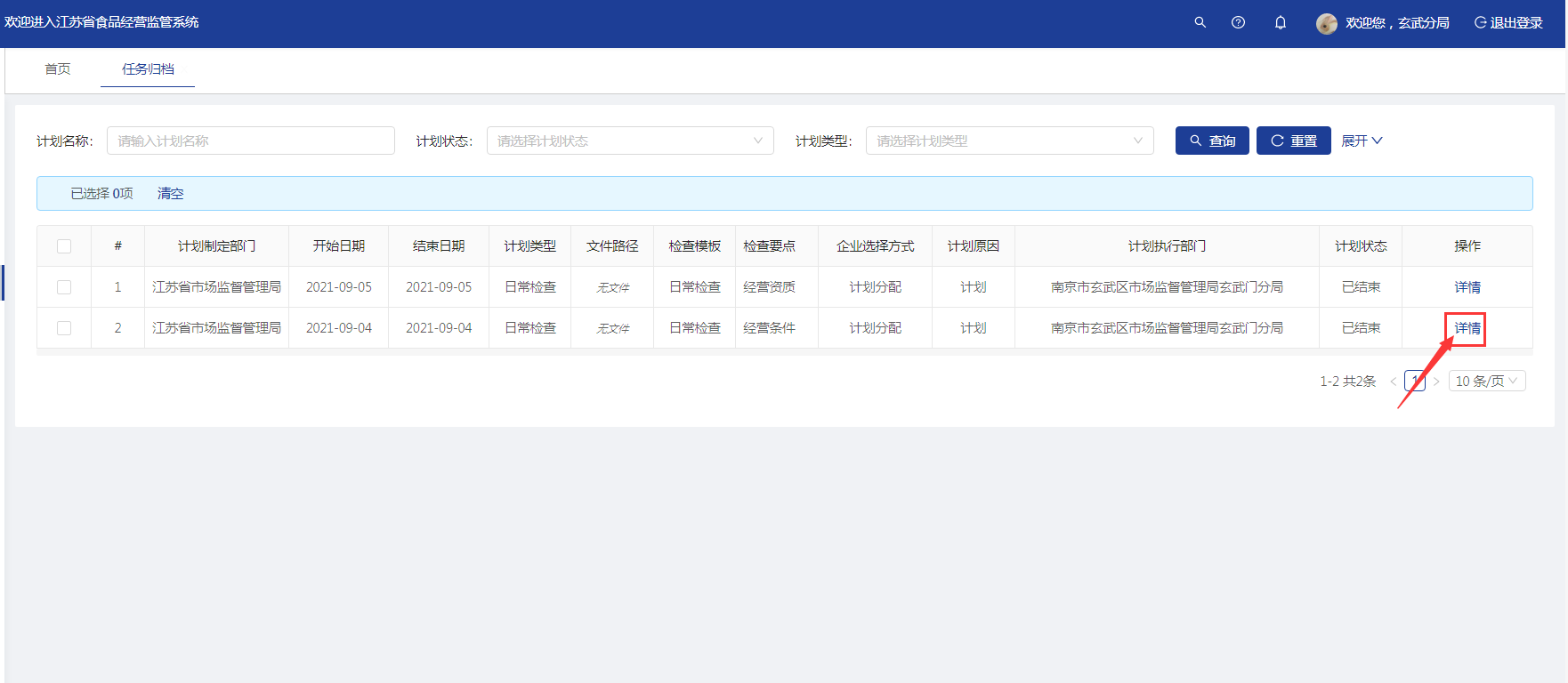Toggle the select-all checkbox in table header
1568x683 pixels.
(x=64, y=246)
